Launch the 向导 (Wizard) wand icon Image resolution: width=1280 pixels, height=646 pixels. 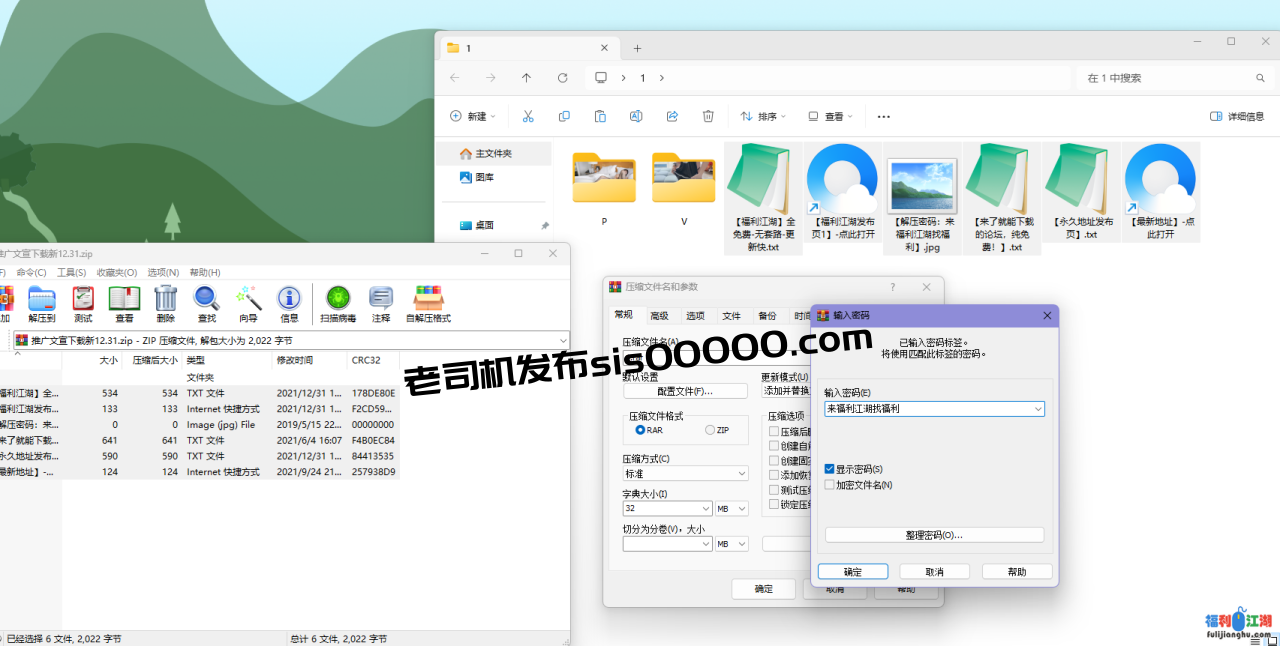click(x=248, y=300)
